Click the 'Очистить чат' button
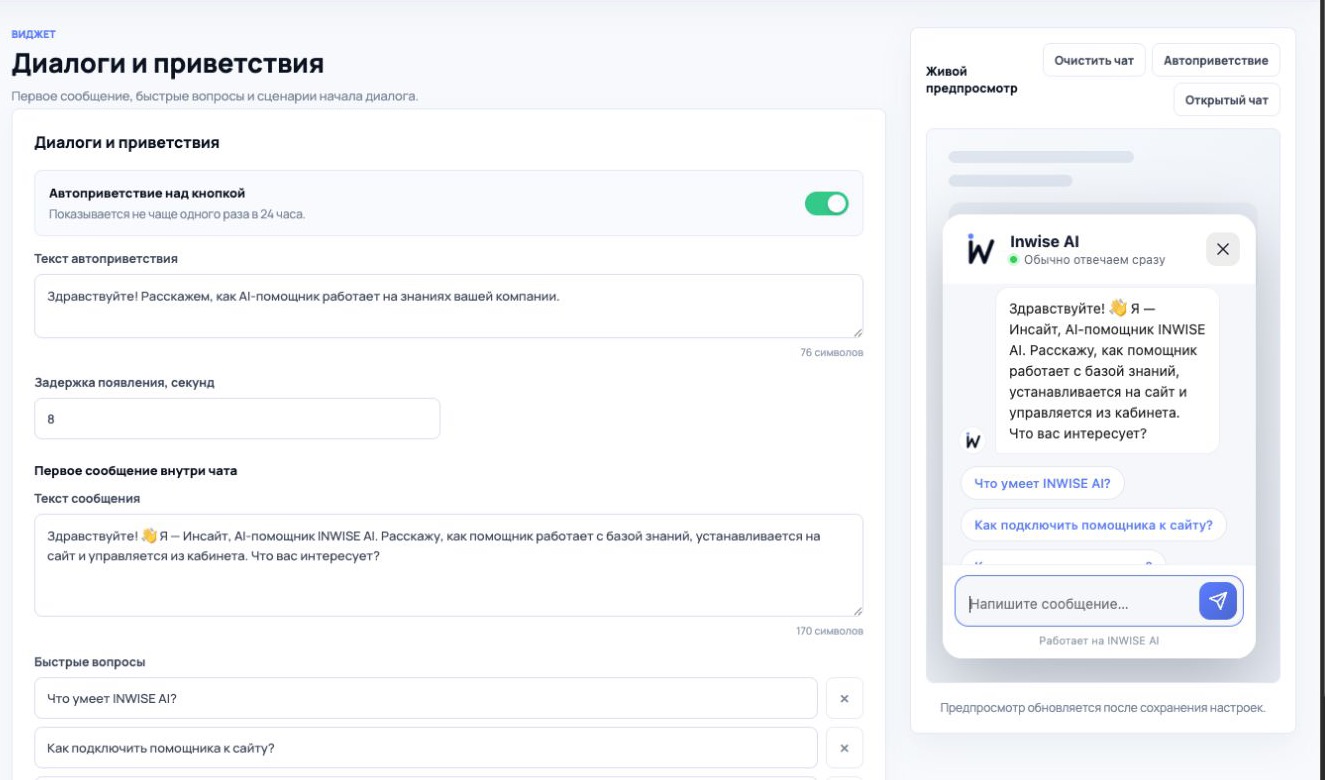The height and width of the screenshot is (780, 1325). [1094, 60]
